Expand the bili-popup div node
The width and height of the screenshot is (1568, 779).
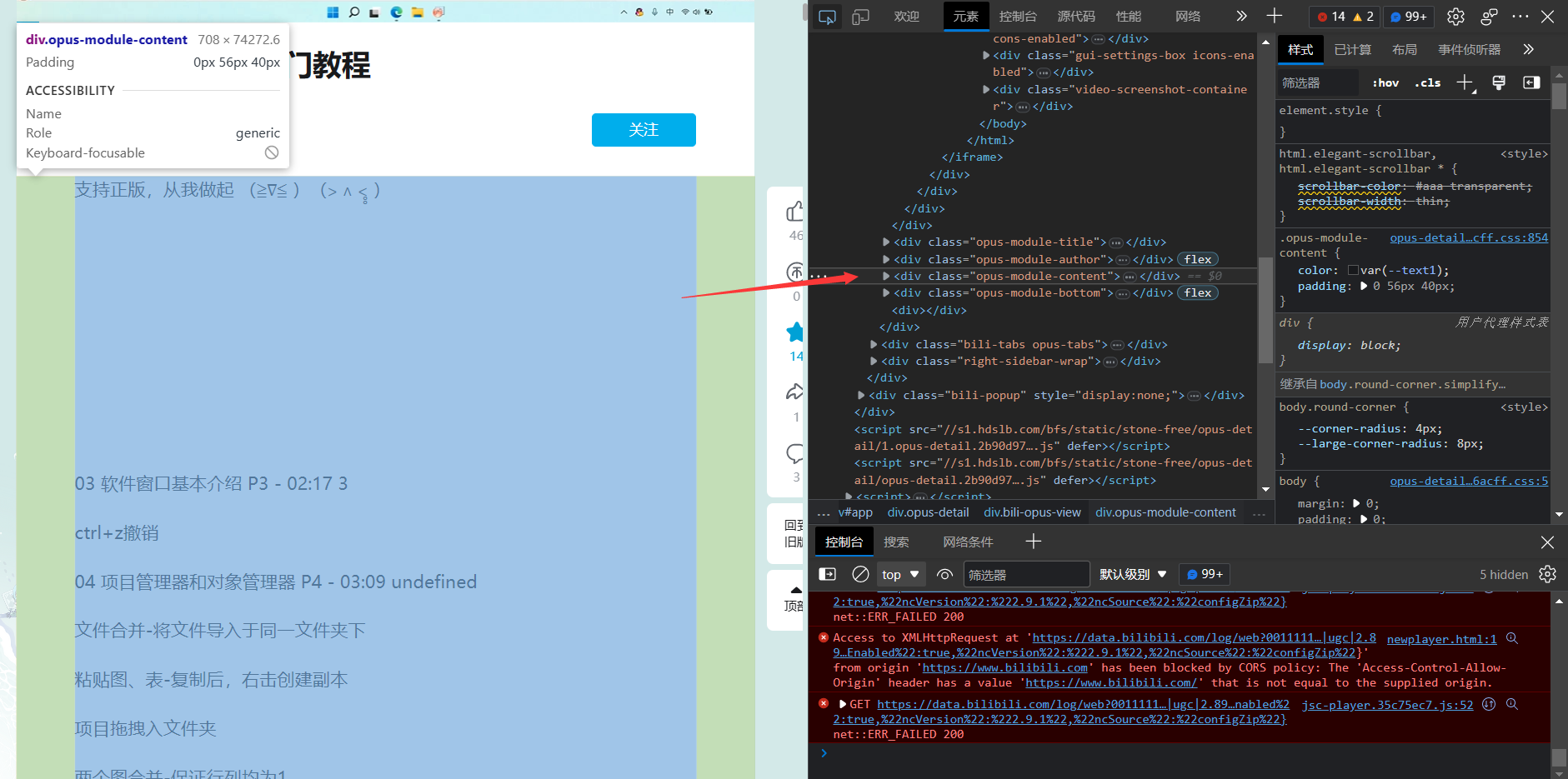click(861, 395)
